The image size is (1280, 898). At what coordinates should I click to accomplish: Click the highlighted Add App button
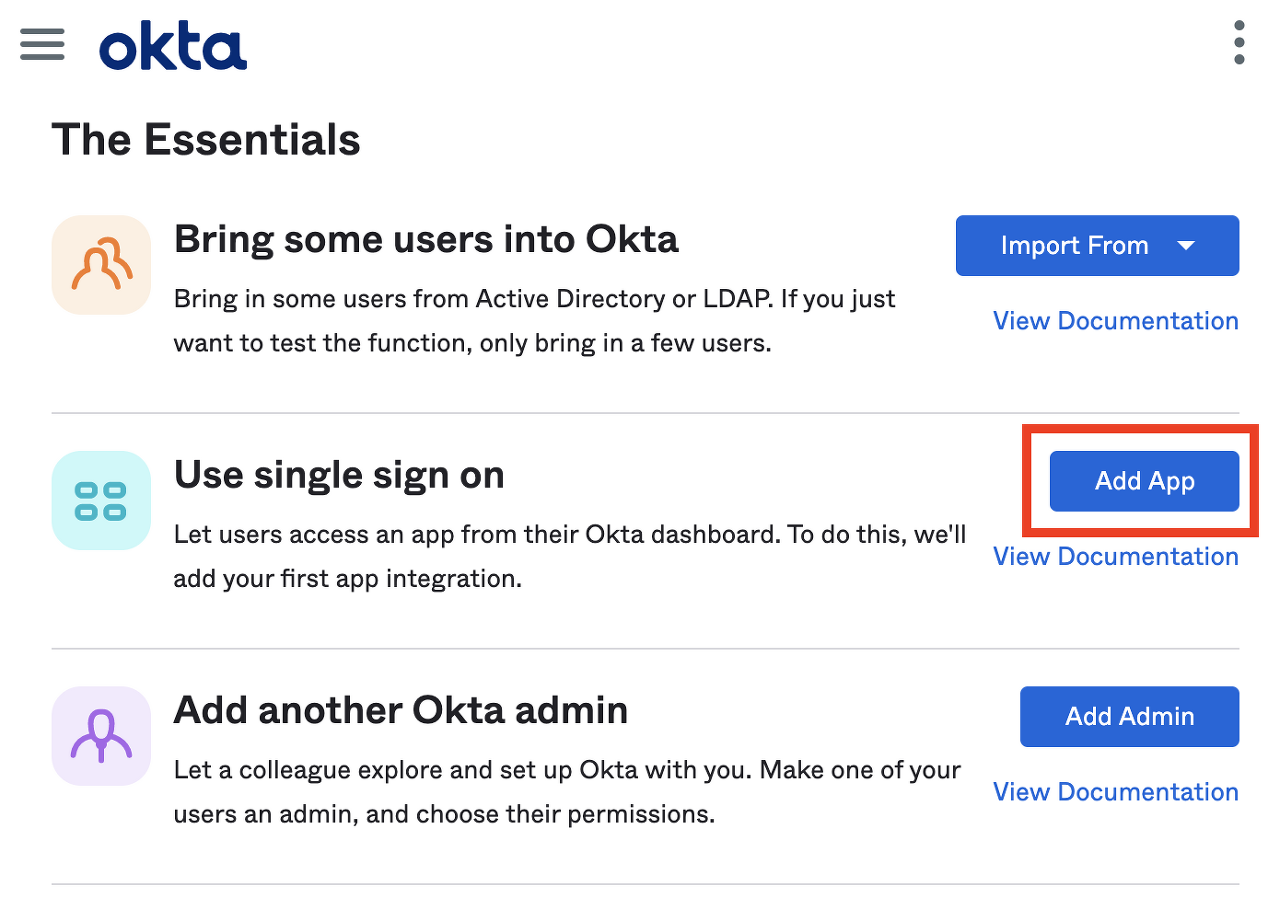point(1143,481)
